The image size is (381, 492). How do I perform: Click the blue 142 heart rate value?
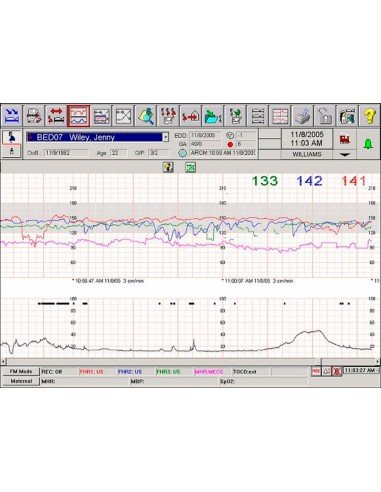tap(309, 181)
